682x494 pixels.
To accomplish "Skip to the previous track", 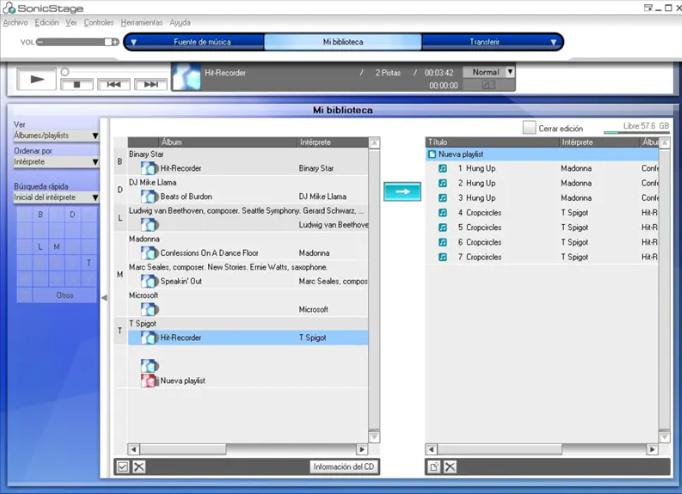I will tap(114, 84).
